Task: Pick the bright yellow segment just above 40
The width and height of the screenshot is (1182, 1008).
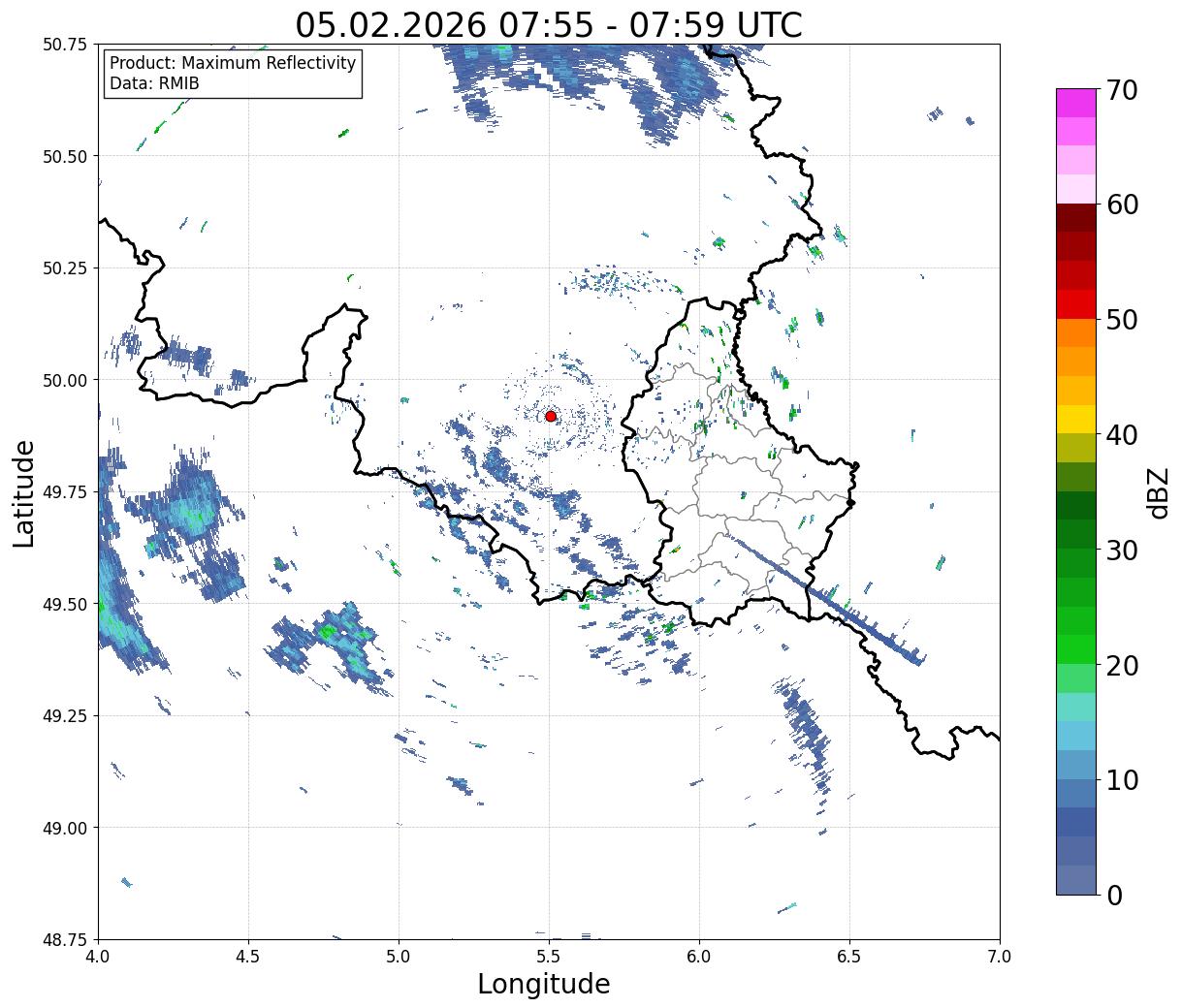Action: [1076, 419]
